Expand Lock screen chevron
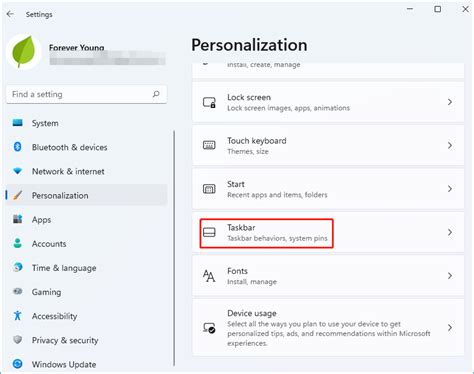 click(x=450, y=102)
